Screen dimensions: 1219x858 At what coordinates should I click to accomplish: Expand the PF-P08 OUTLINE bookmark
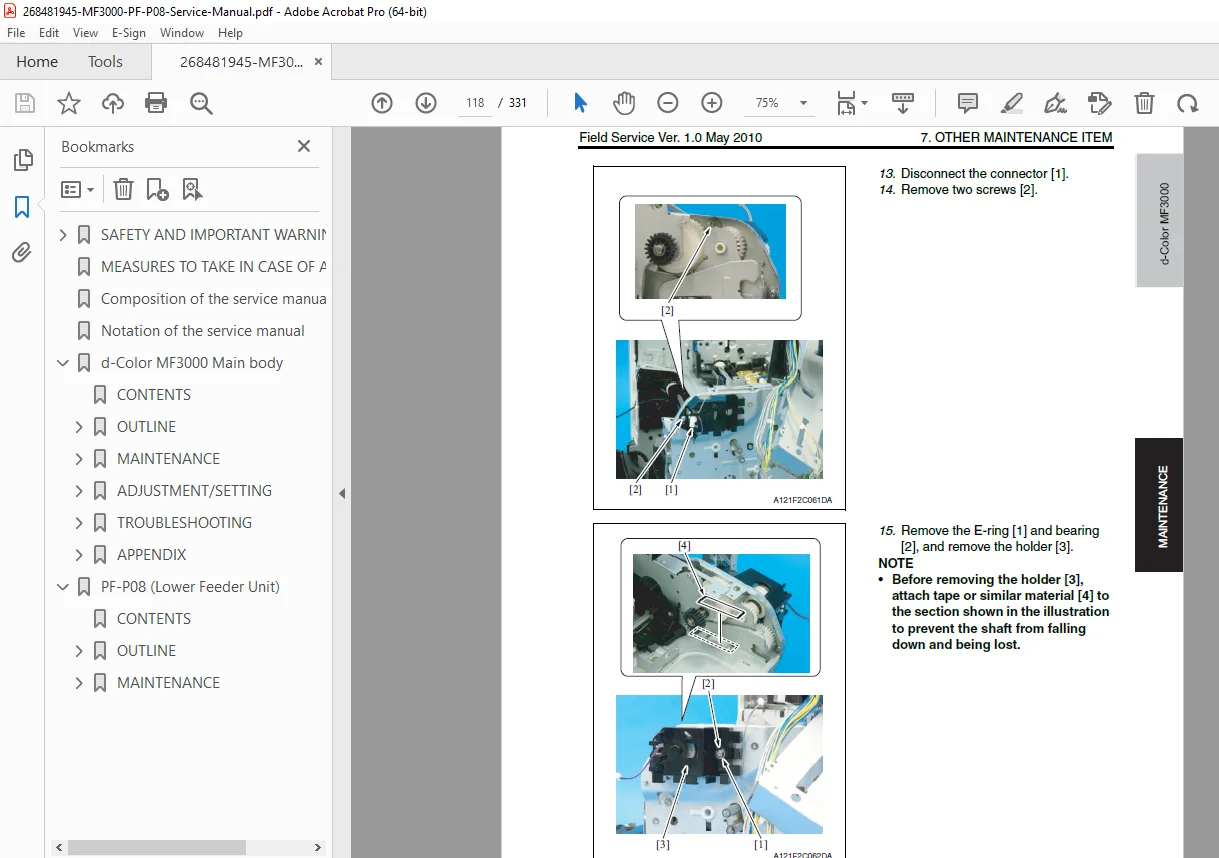tap(79, 651)
